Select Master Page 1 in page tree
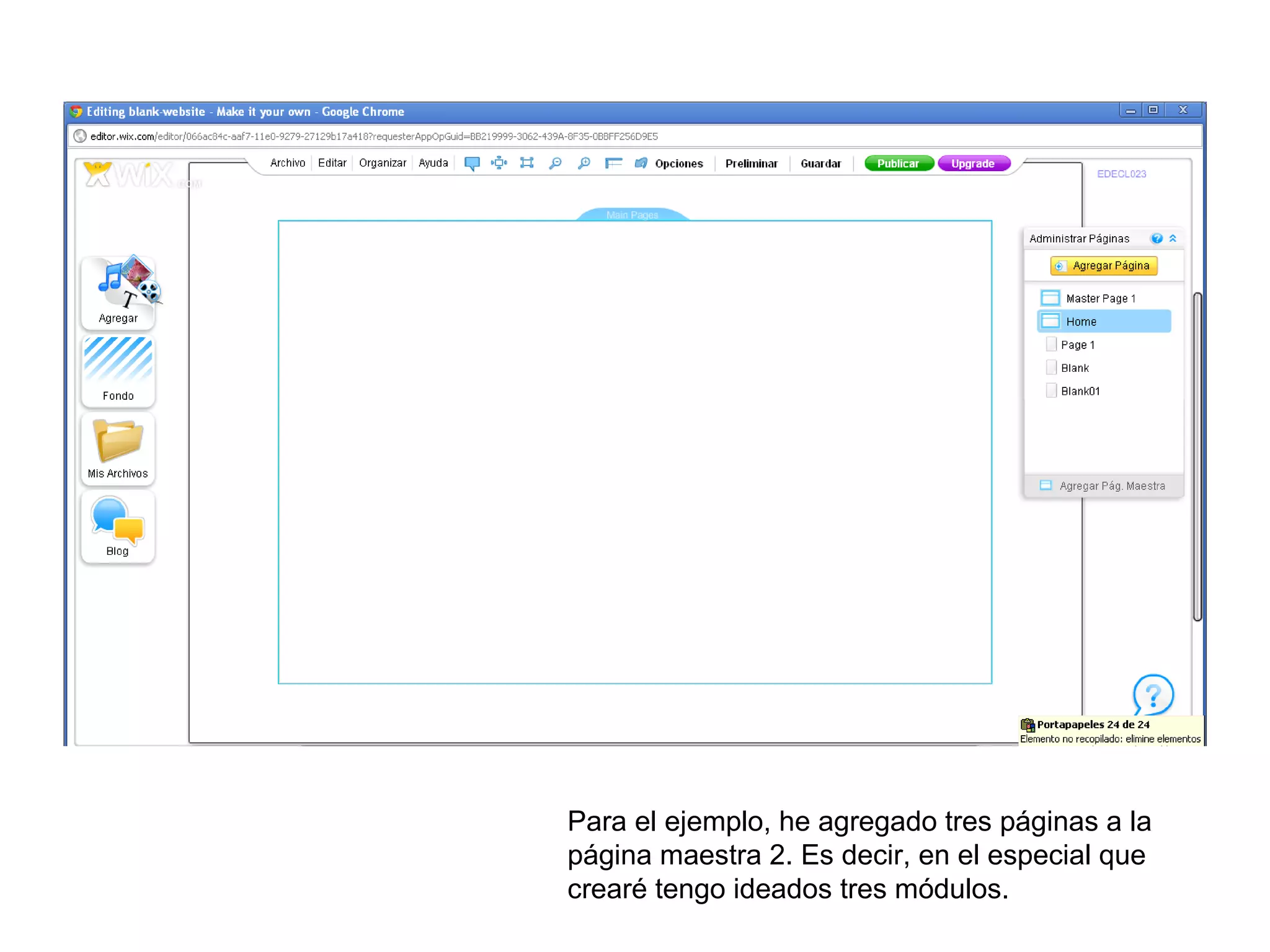The width and height of the screenshot is (1270, 952). point(1100,299)
